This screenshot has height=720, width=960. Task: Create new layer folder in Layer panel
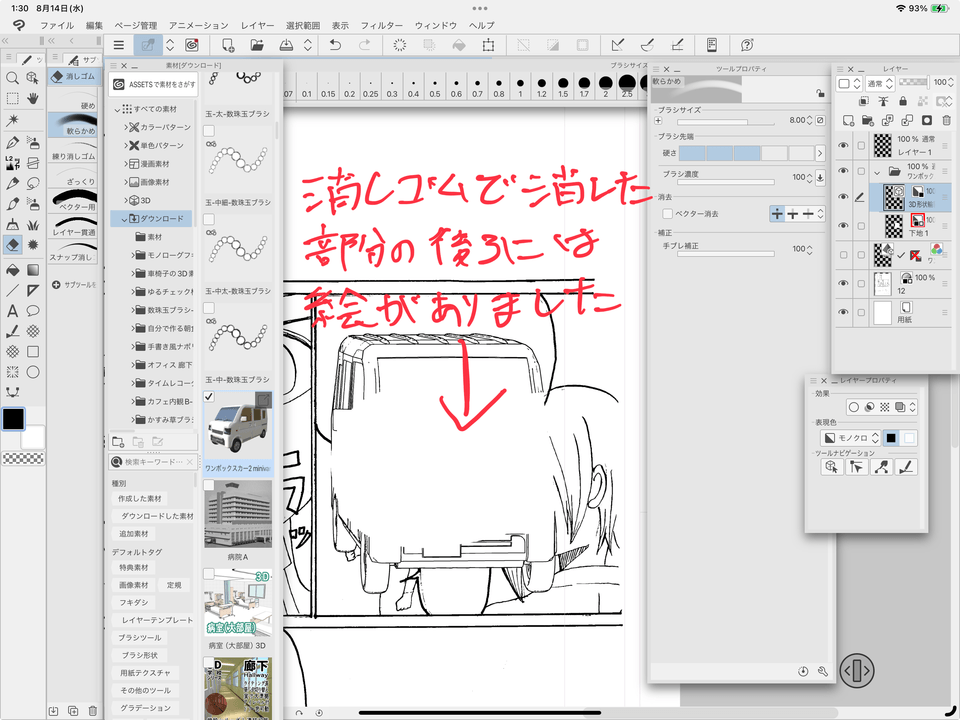(x=868, y=120)
